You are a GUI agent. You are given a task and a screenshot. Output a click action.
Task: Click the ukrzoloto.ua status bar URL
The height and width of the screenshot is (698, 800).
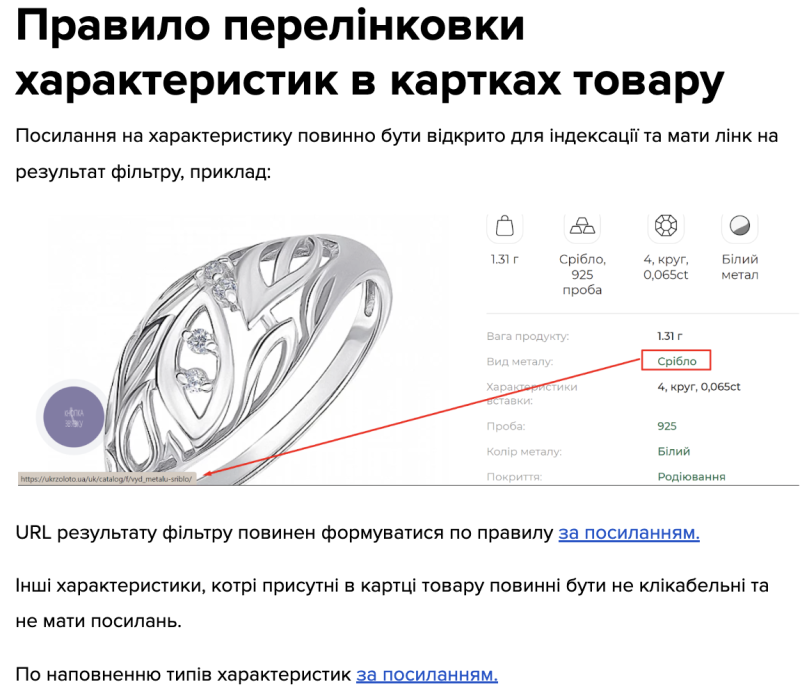pos(109,478)
